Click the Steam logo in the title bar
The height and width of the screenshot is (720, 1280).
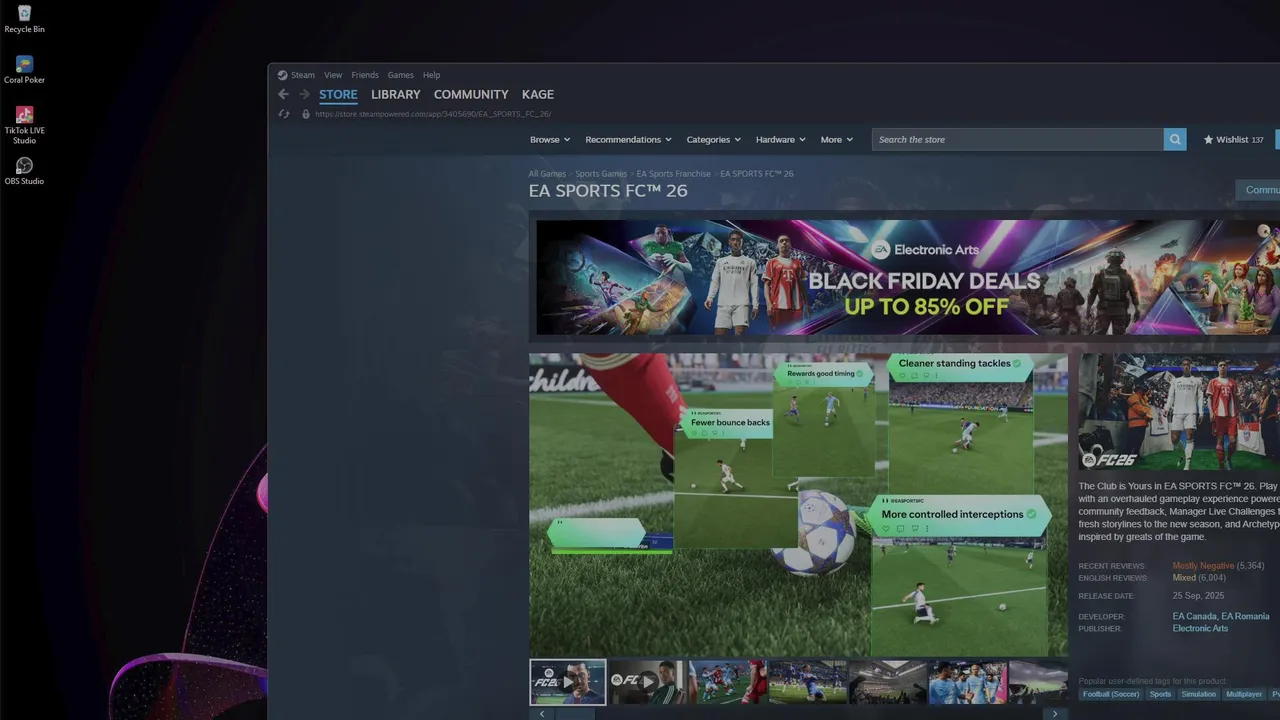(282, 75)
